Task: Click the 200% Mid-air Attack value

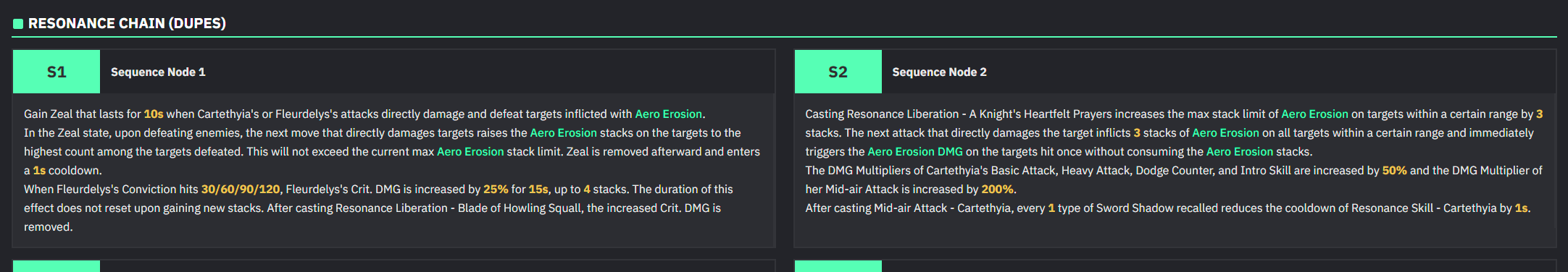Action: tap(997, 189)
